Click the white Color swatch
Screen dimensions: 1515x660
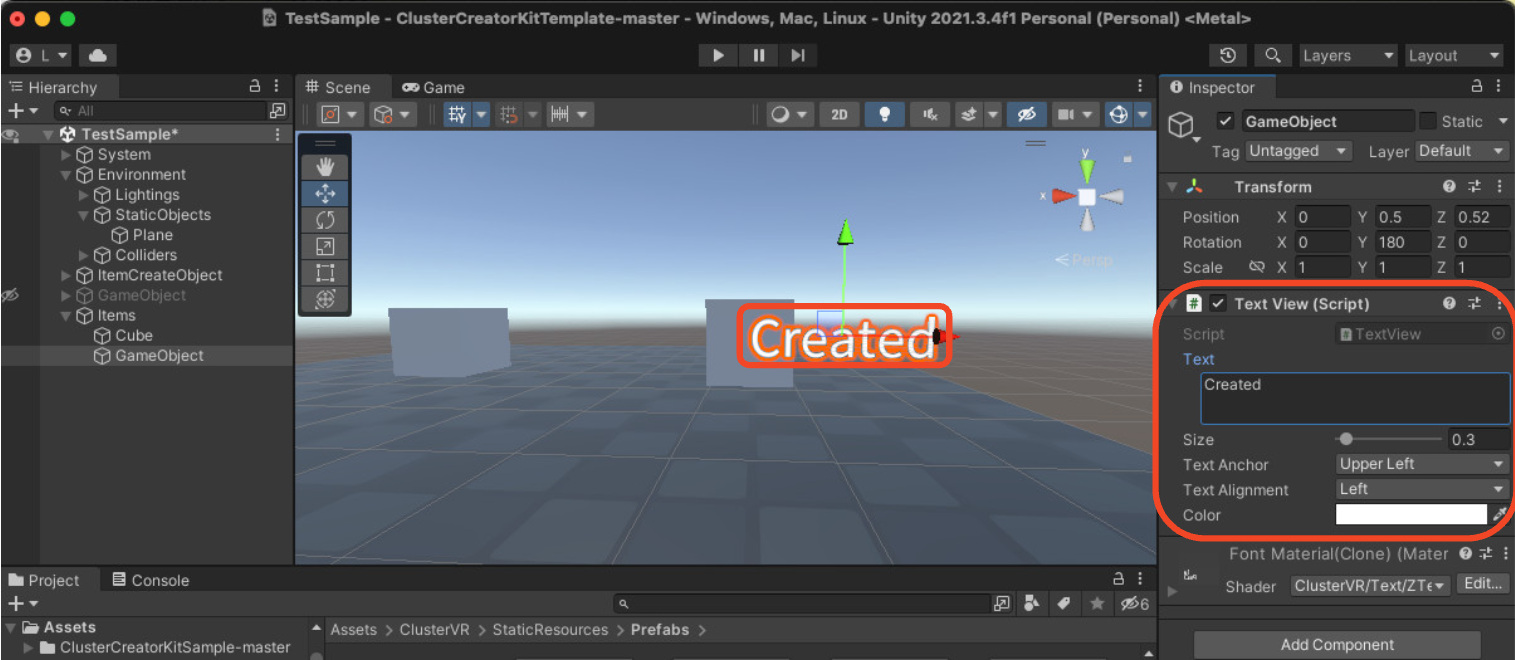(x=1411, y=515)
